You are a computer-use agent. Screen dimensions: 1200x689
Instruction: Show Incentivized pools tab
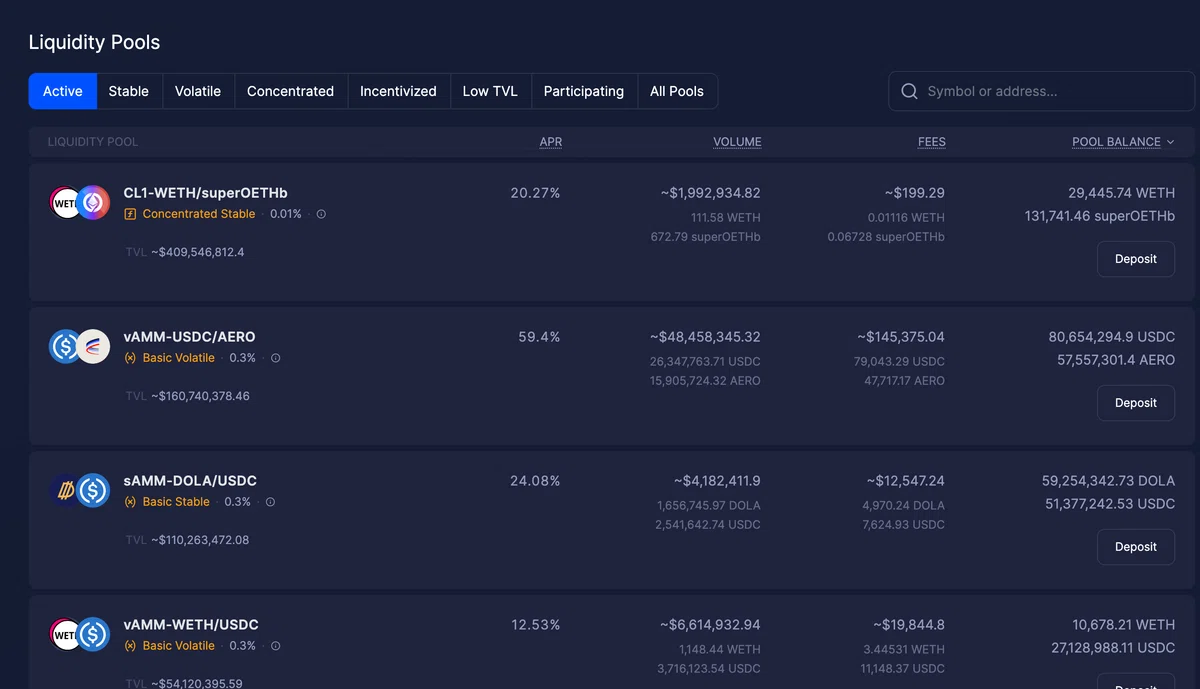point(398,91)
